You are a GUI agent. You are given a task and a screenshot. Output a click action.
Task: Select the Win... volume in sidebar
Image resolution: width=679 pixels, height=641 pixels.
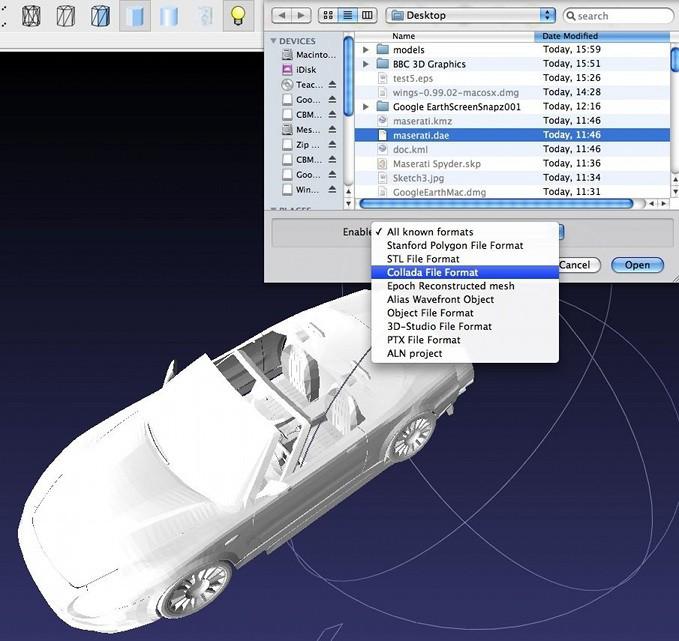(301, 190)
